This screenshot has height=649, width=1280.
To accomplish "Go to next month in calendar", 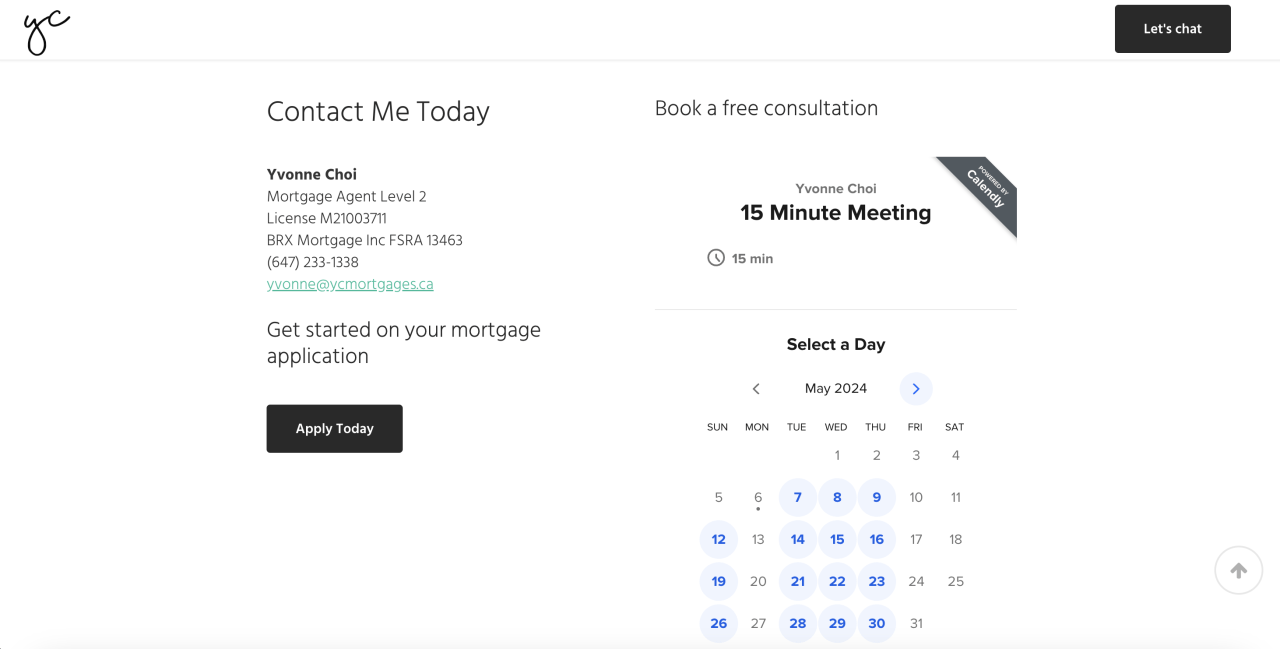I will point(915,389).
